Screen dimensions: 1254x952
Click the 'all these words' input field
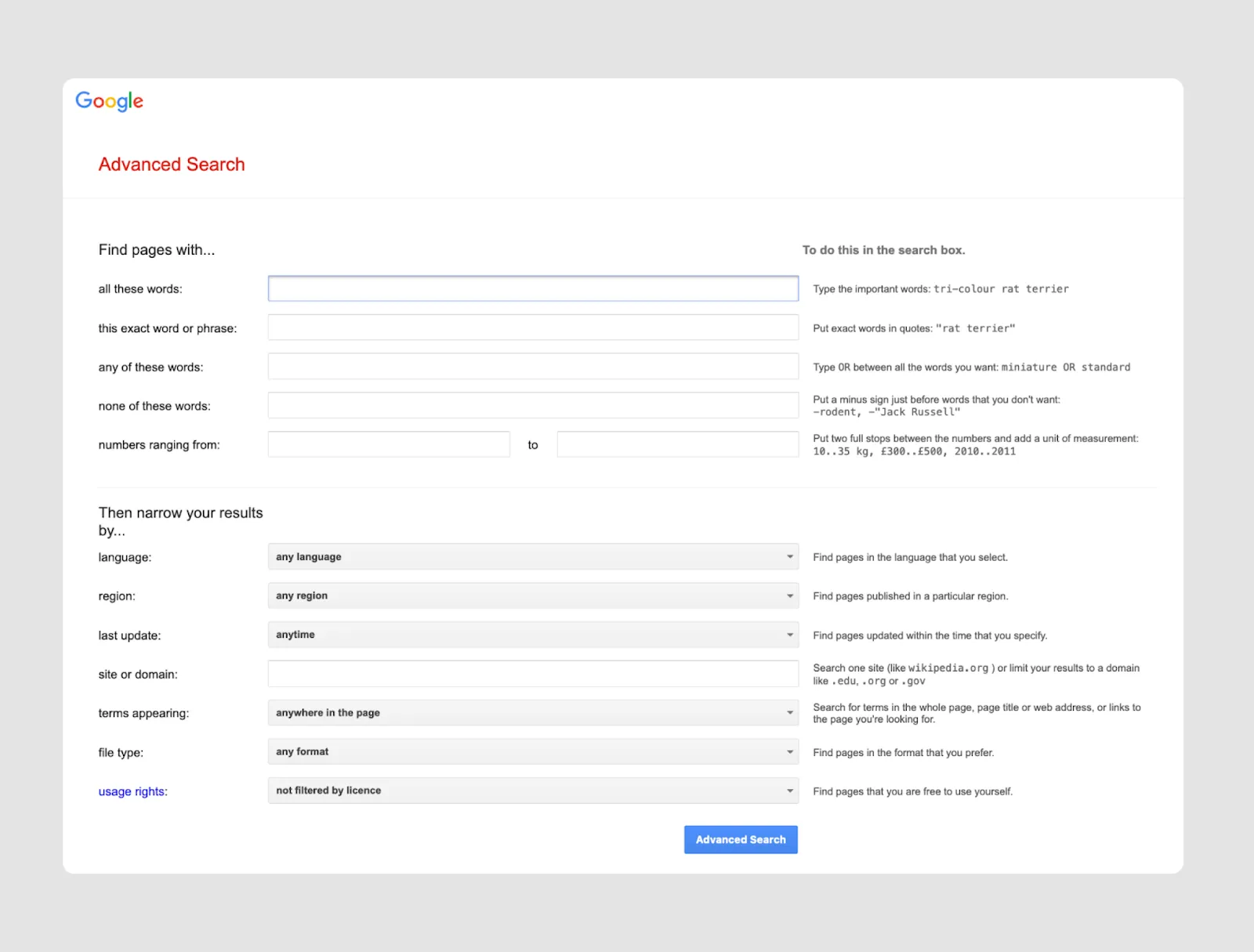point(533,288)
